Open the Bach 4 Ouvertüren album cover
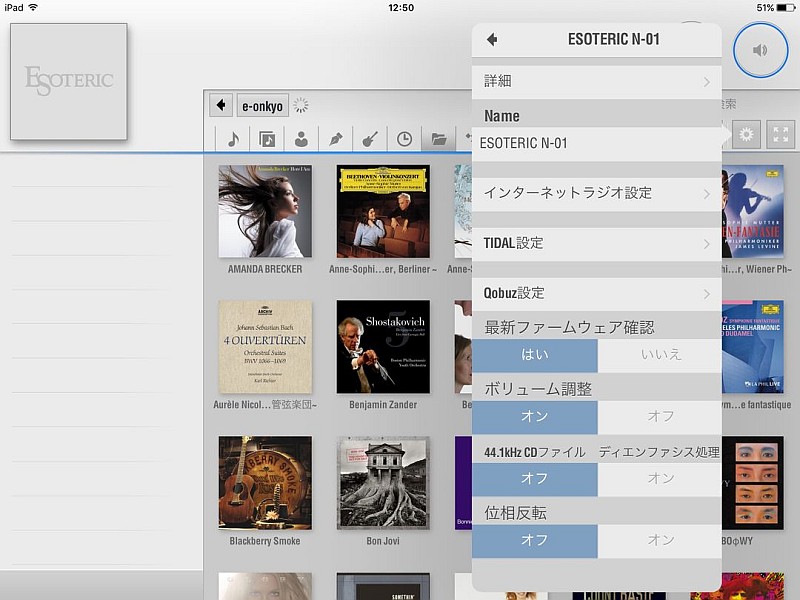Viewport: 800px width, 600px height. pos(265,346)
